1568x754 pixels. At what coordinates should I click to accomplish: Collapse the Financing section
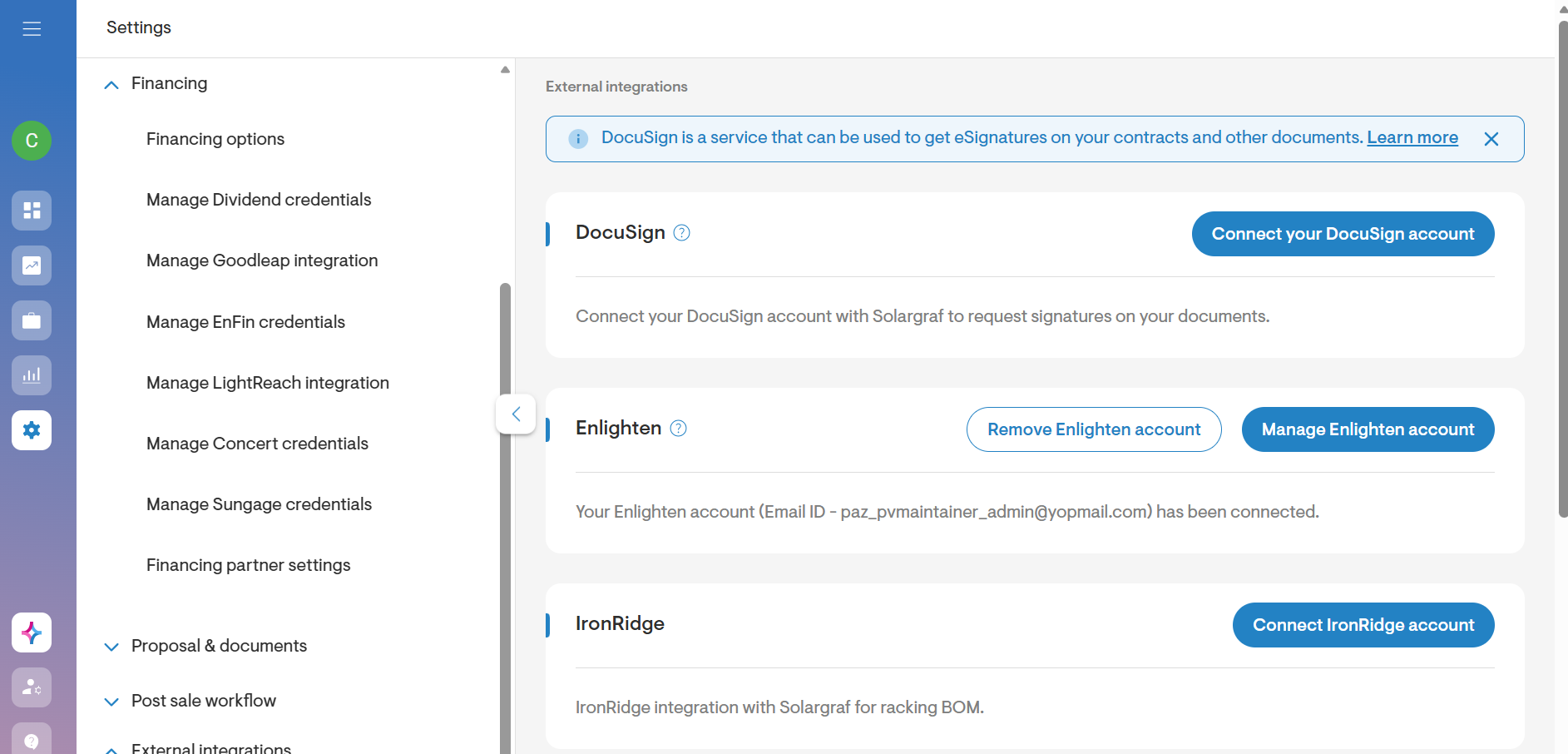(x=111, y=85)
